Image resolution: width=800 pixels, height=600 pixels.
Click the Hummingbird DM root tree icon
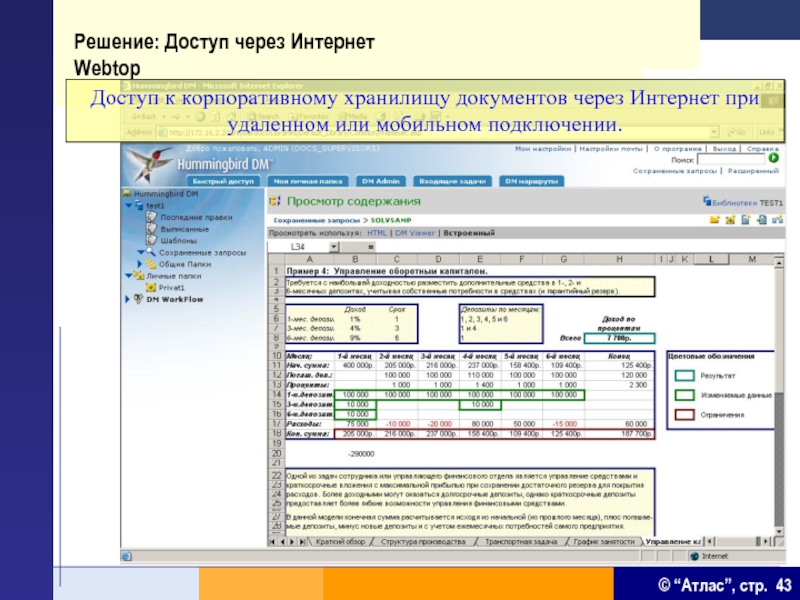(127, 193)
